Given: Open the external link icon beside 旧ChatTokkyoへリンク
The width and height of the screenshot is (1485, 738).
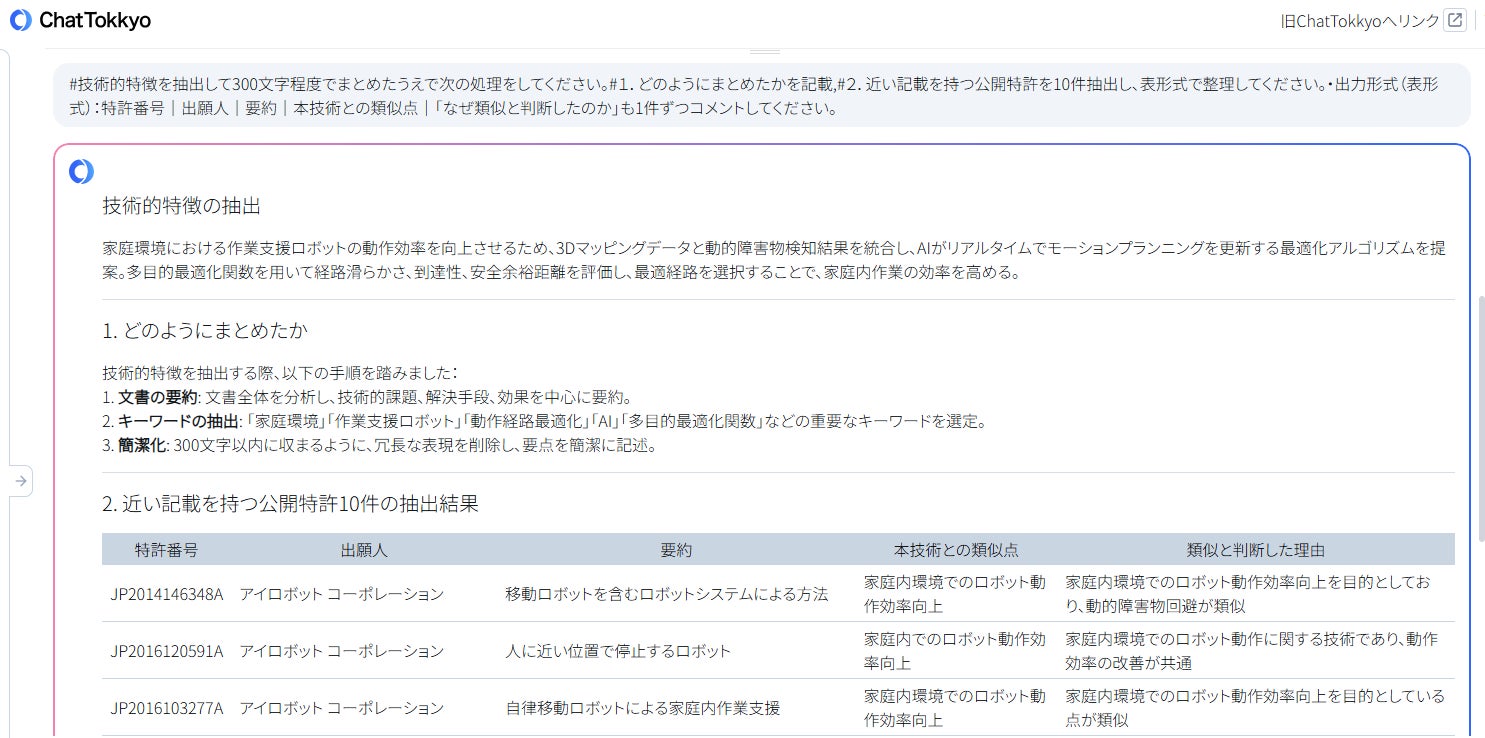Looking at the screenshot, I should coord(1456,20).
